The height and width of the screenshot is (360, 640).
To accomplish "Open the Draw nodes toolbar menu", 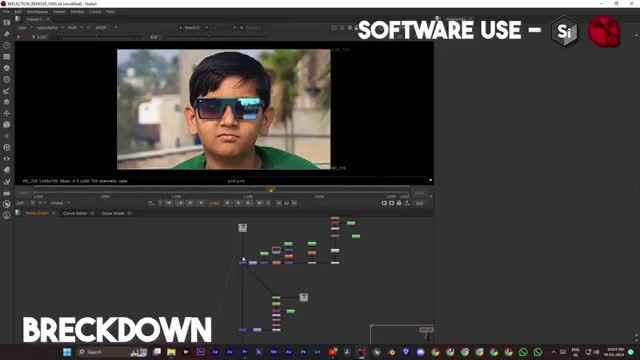I will point(7,34).
